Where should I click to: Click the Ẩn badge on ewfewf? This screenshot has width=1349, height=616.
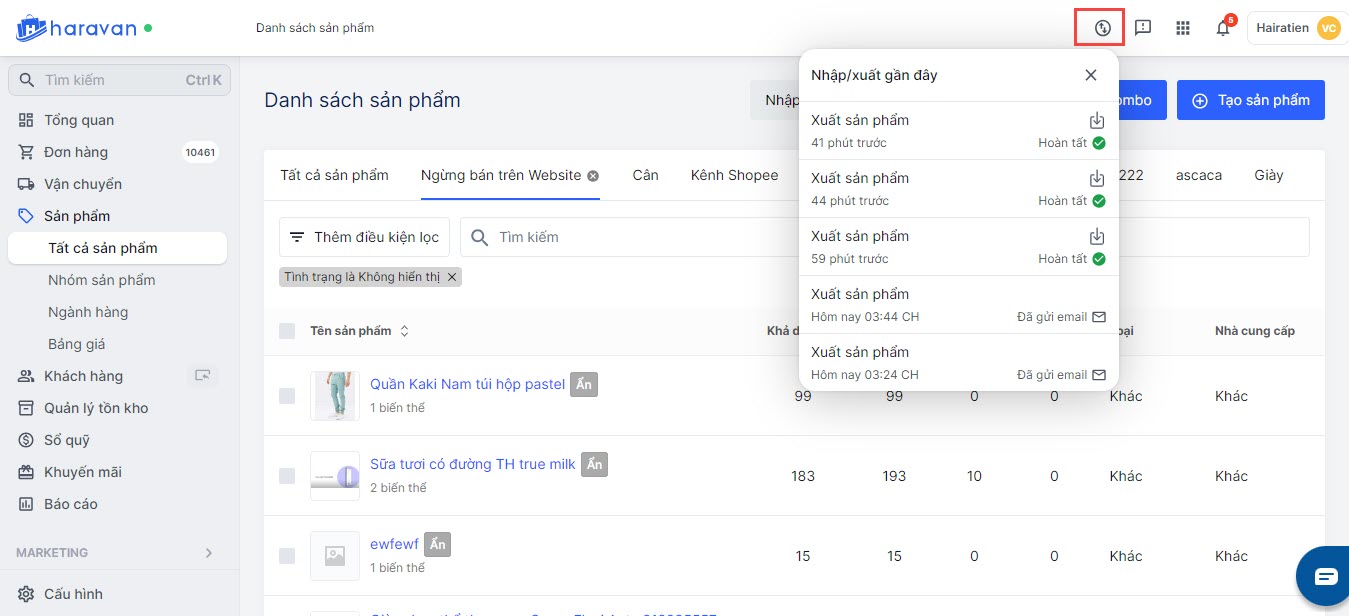coord(438,544)
